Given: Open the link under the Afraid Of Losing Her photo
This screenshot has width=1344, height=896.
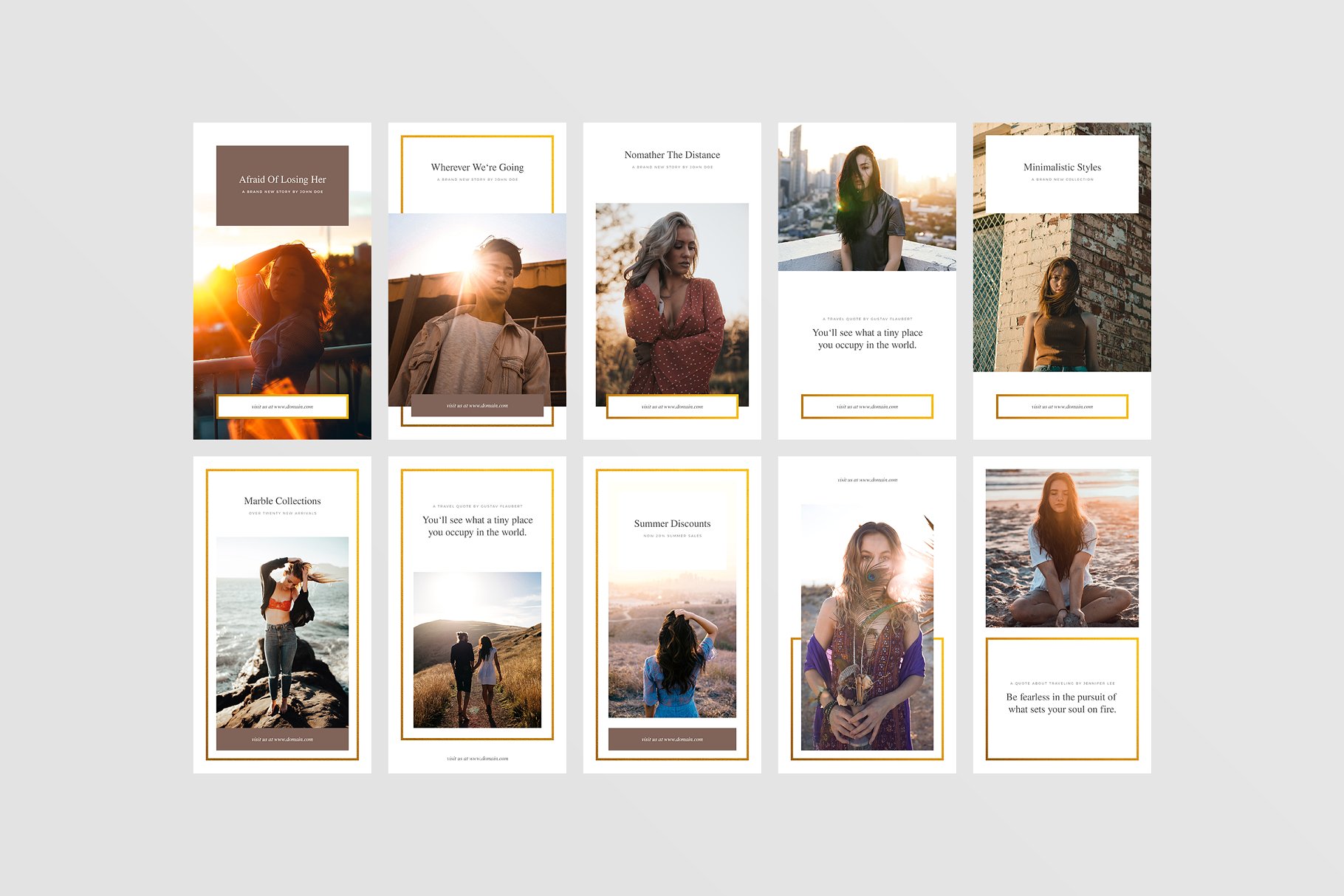Looking at the screenshot, I should pyautogui.click(x=282, y=407).
